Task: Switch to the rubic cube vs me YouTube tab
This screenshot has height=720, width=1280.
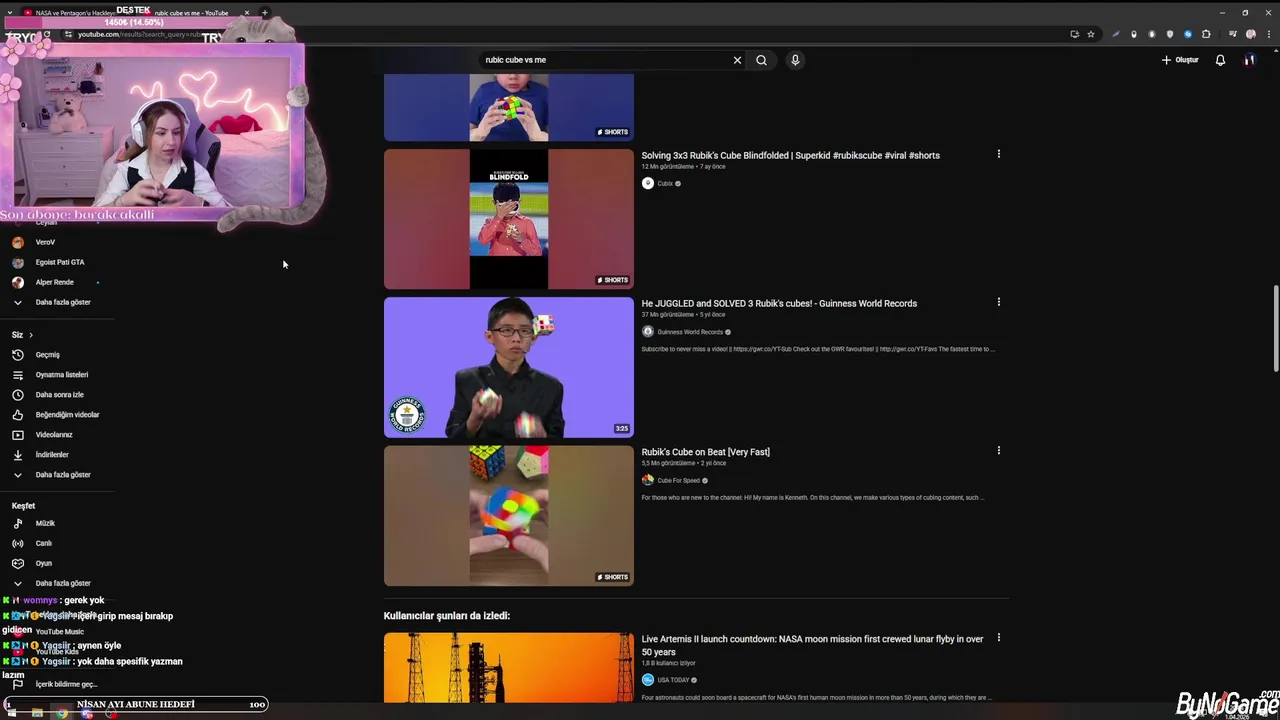Action: (x=192, y=13)
